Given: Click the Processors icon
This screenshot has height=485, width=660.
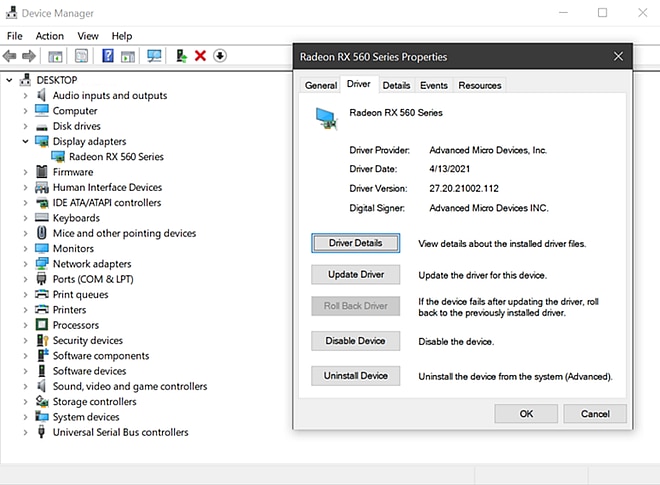Looking at the screenshot, I should [x=42, y=325].
